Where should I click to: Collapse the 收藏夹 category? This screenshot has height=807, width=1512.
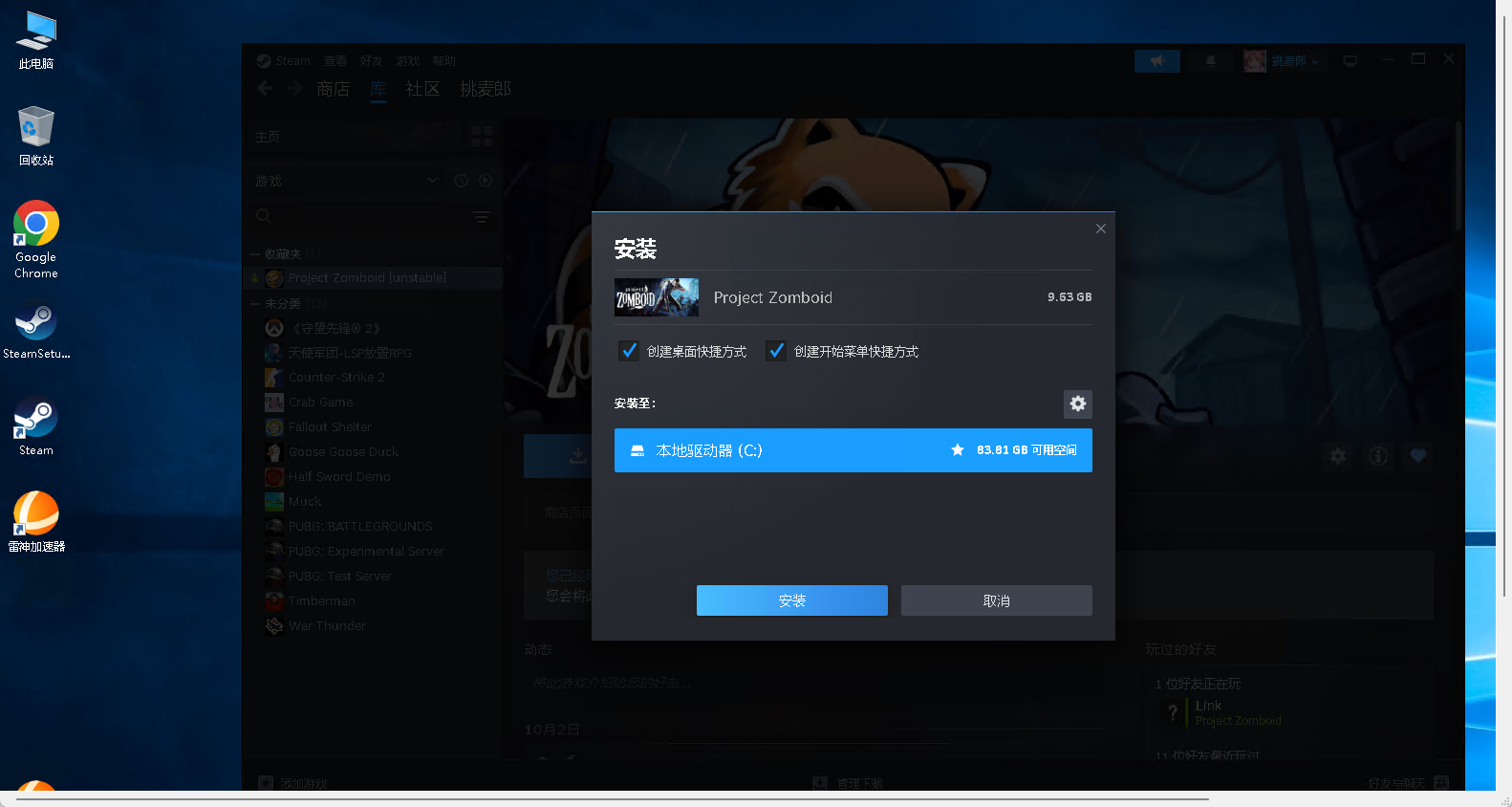click(x=255, y=254)
